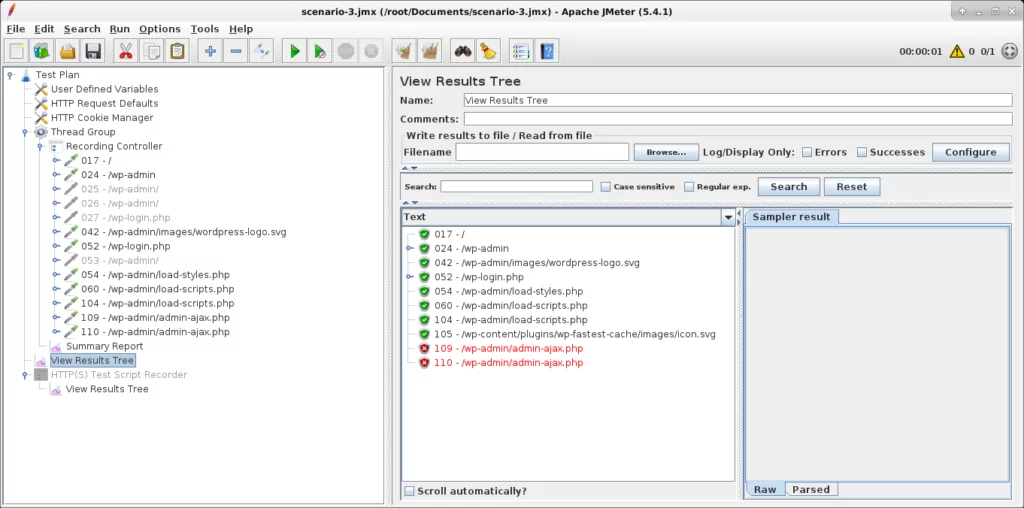Click the yellow warning log icon
1024x508 pixels.
click(x=957, y=51)
